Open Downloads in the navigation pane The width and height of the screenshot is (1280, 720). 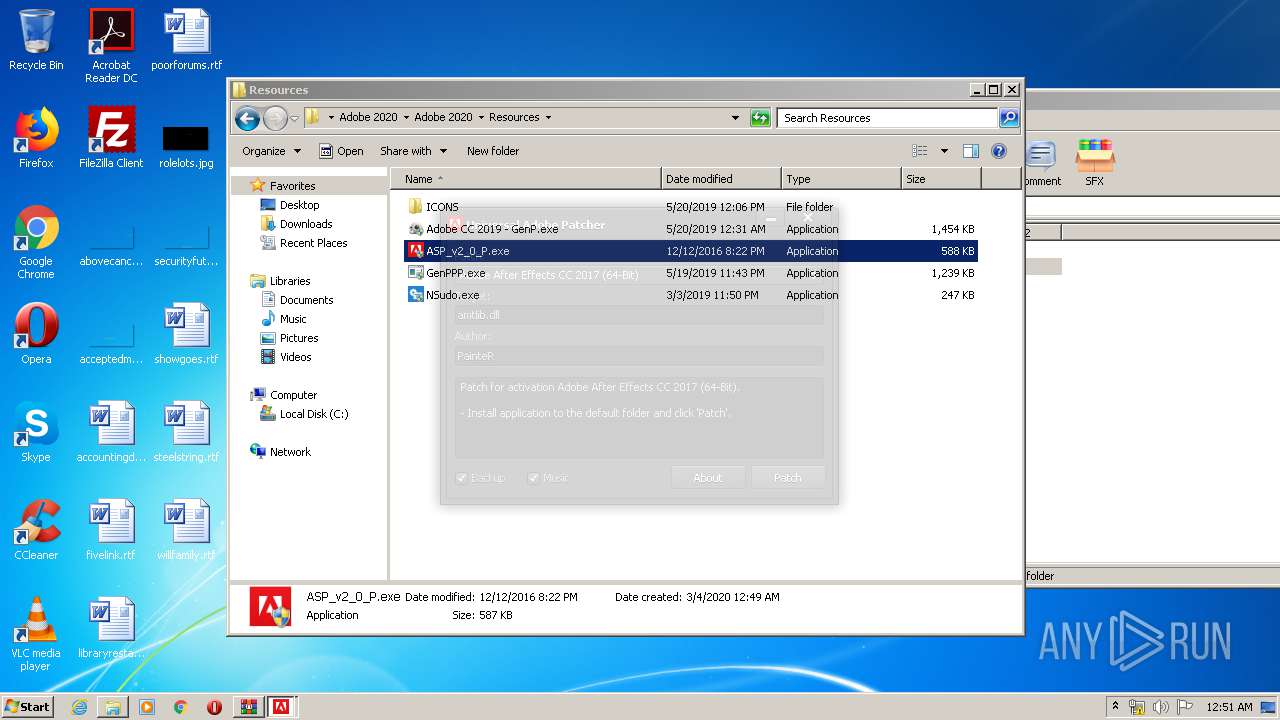coord(306,224)
